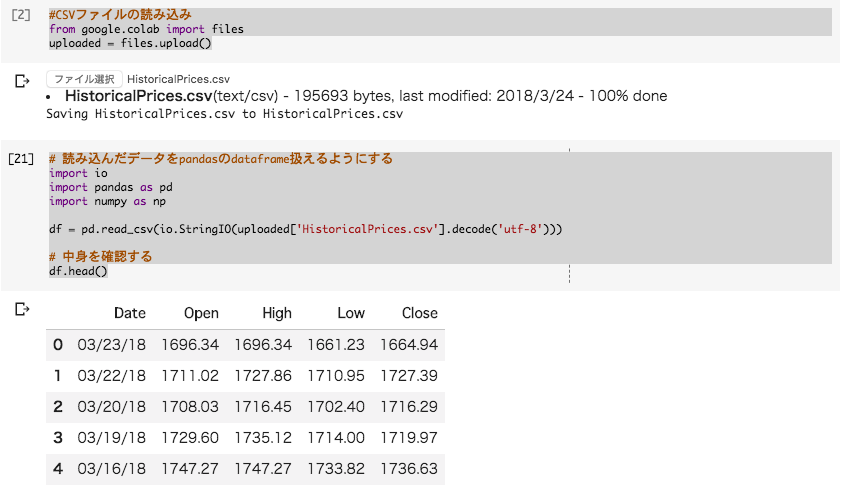Click the date cell 03/16/18

[111, 469]
